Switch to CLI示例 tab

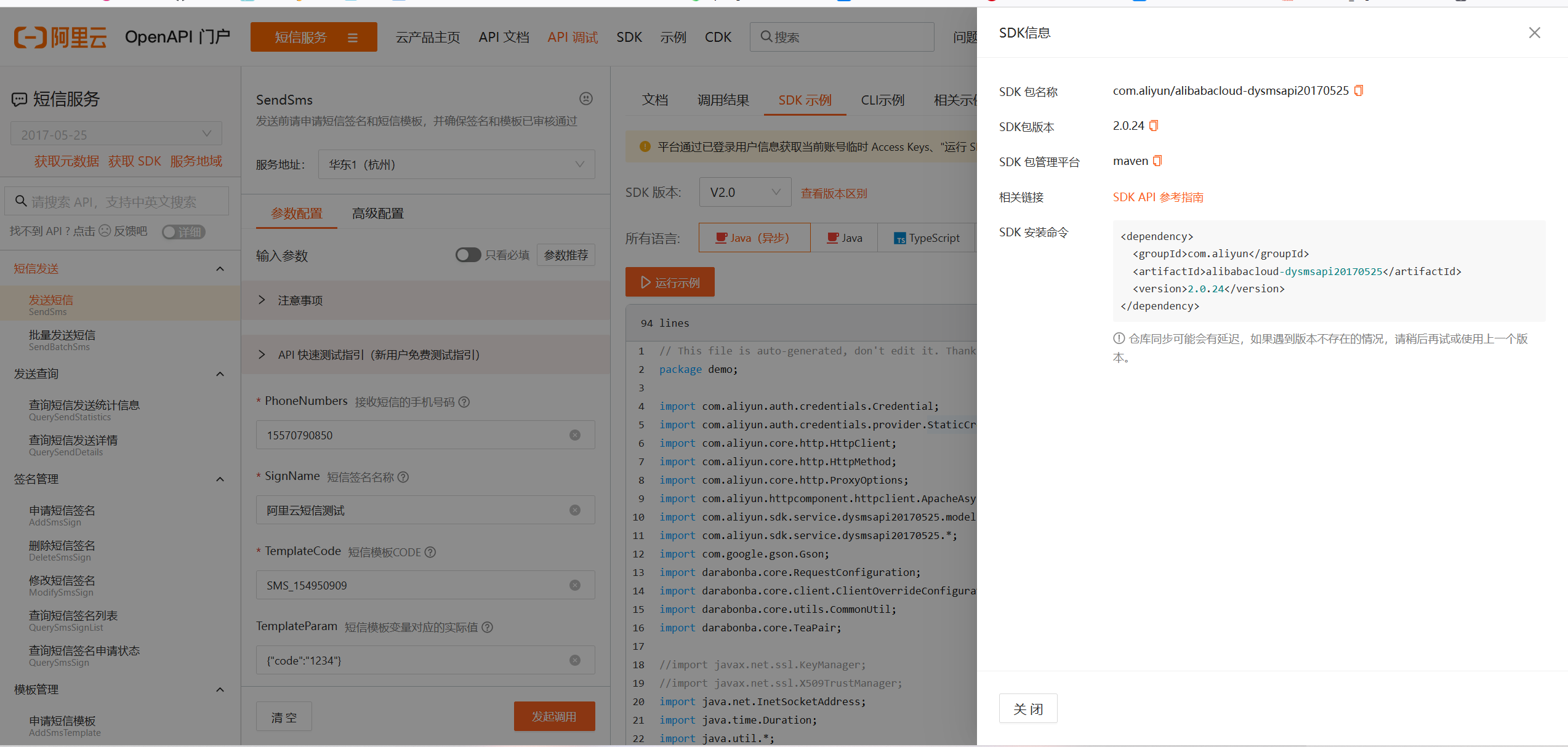[x=883, y=100]
